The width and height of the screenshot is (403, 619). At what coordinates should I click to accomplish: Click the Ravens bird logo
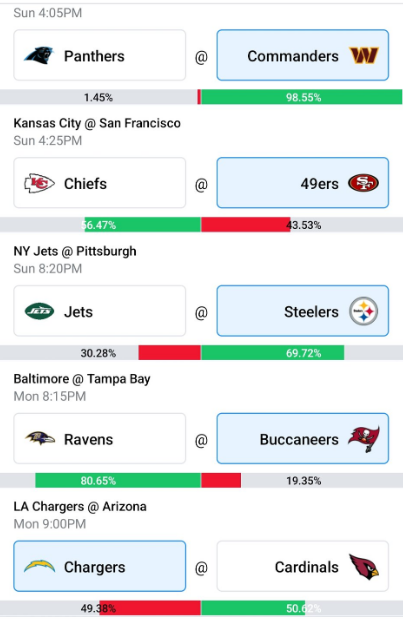click(x=39, y=438)
